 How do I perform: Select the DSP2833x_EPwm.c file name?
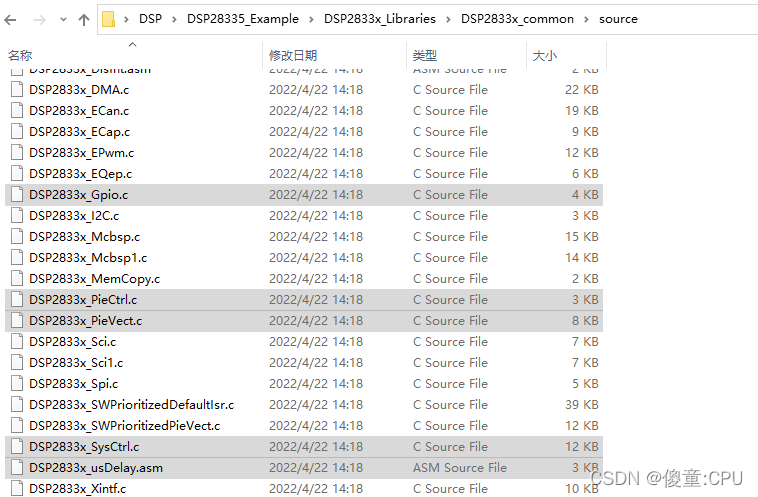[81, 153]
